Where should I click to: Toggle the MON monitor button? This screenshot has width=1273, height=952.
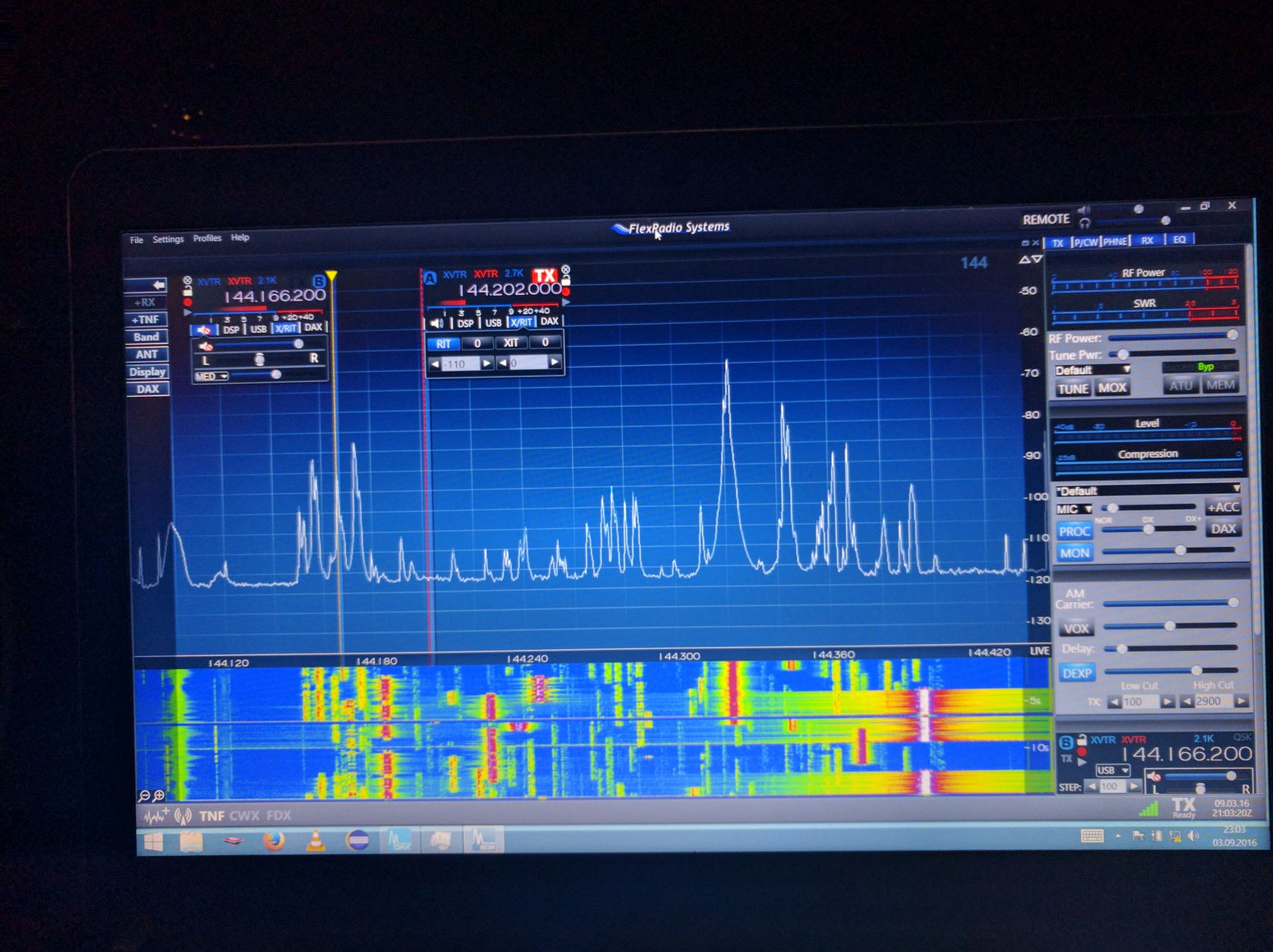[1074, 553]
